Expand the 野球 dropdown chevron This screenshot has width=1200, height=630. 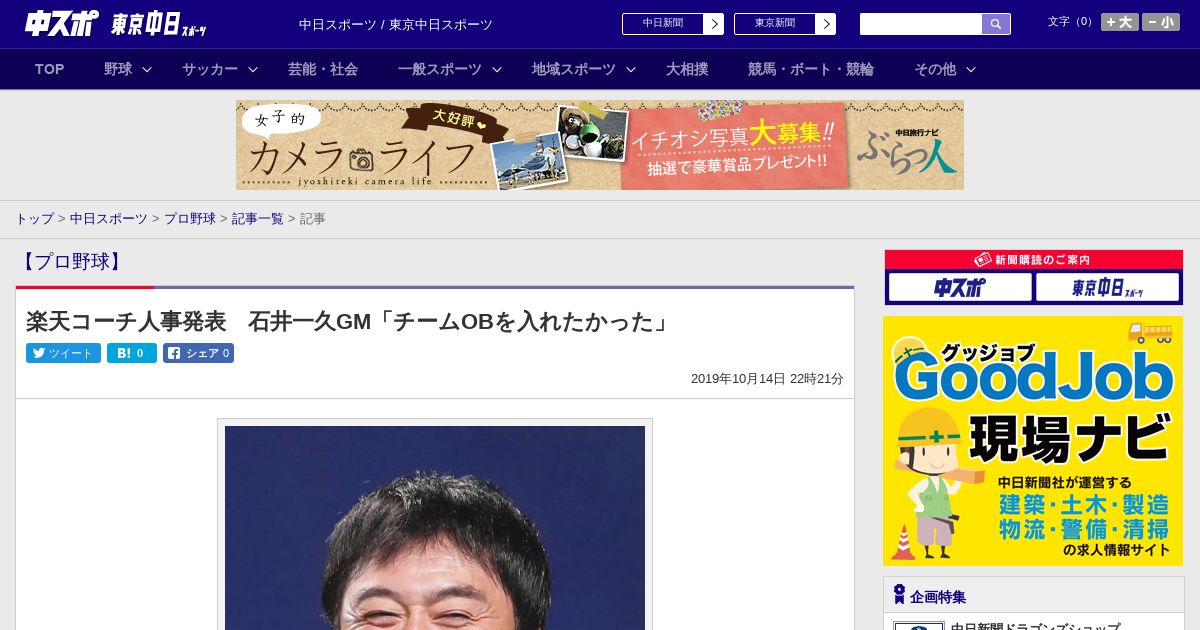[147, 70]
